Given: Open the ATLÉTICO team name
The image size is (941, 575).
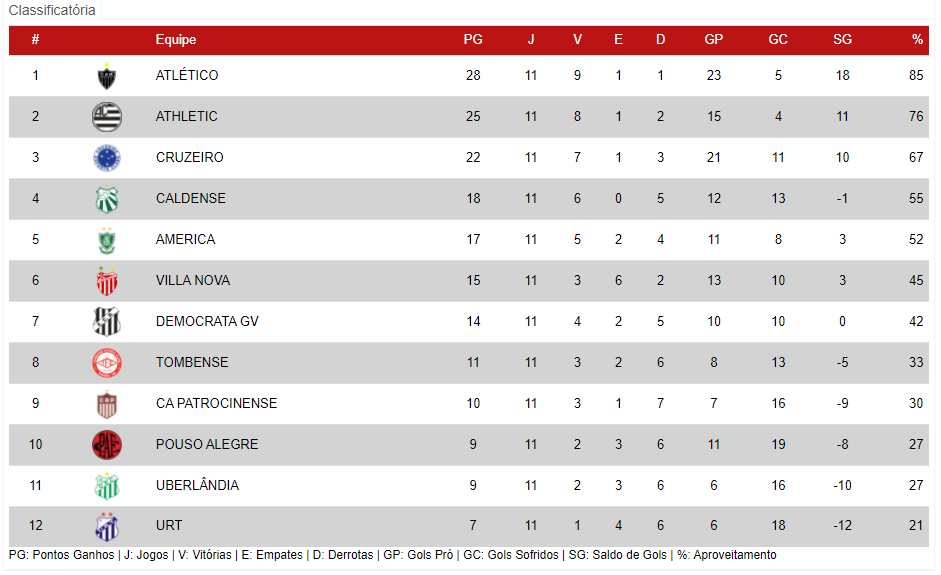Looking at the screenshot, I should [187, 76].
